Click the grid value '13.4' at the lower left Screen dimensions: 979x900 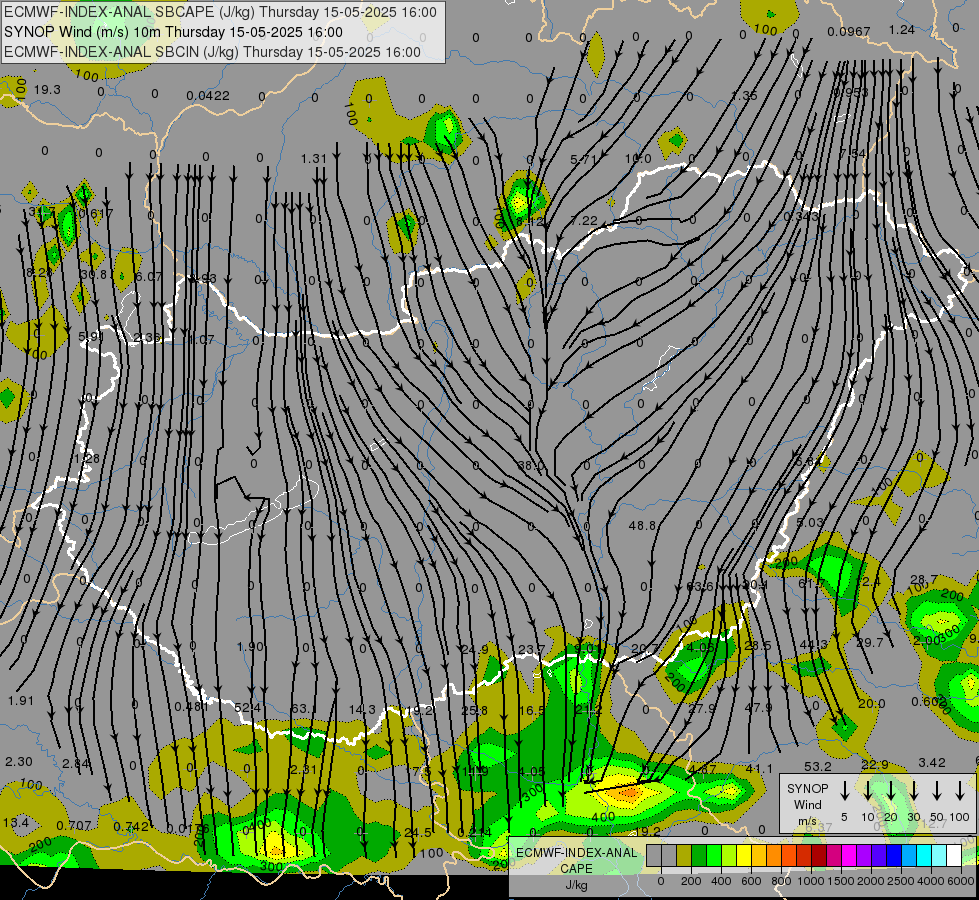click(16, 822)
